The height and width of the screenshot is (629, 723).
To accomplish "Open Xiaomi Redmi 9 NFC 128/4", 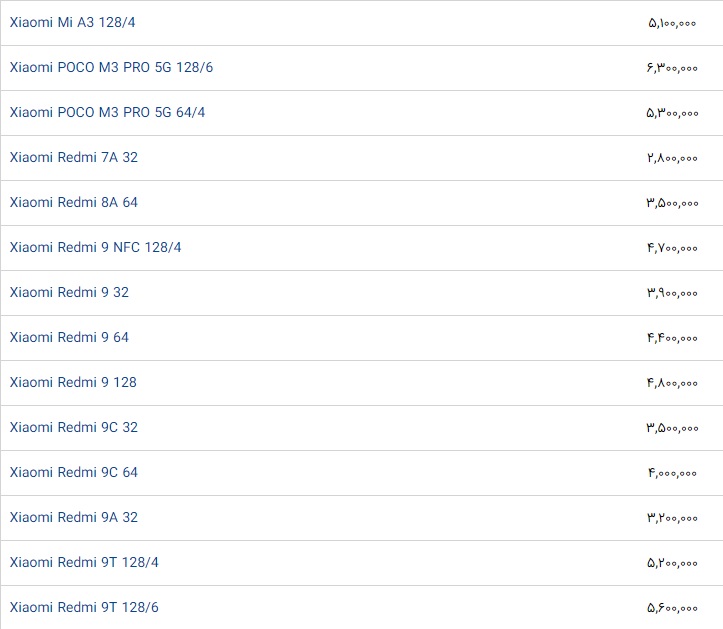I will pos(96,247).
